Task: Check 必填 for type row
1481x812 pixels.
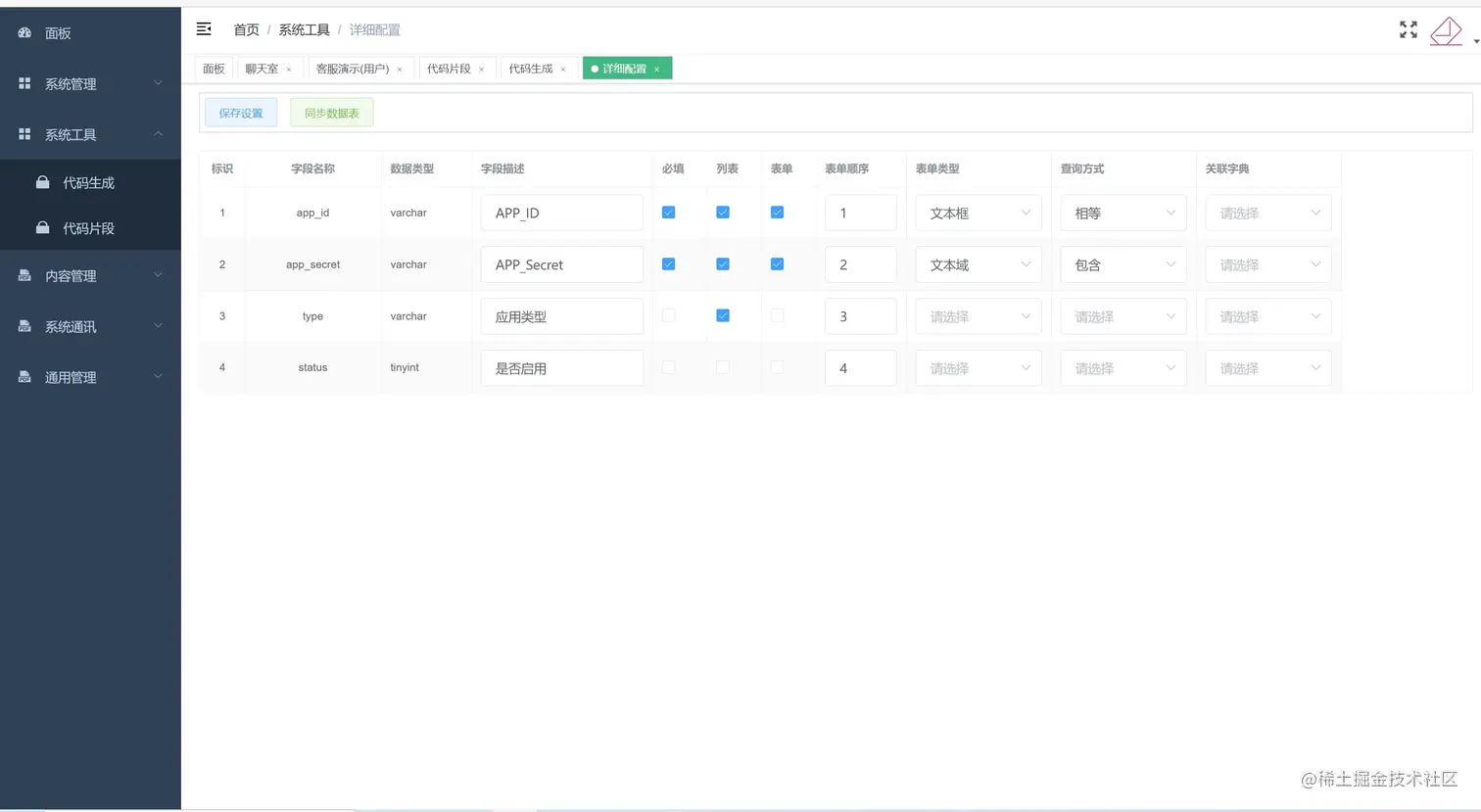Action: 668,316
